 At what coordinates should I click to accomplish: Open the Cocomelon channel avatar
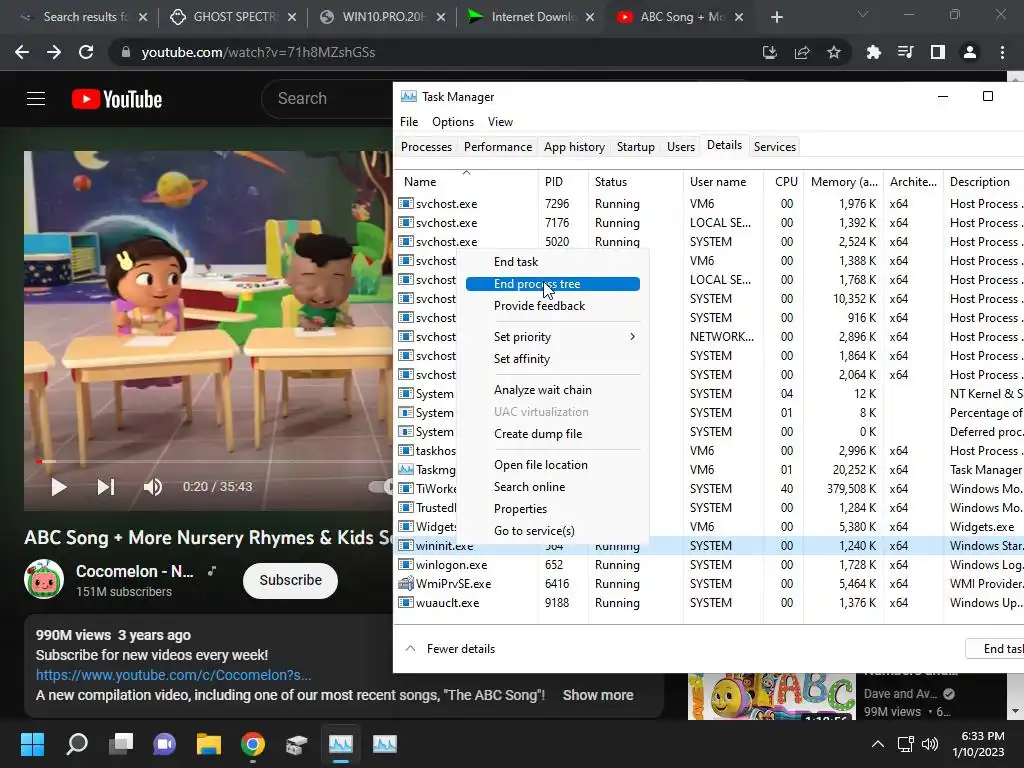pyautogui.click(x=44, y=579)
